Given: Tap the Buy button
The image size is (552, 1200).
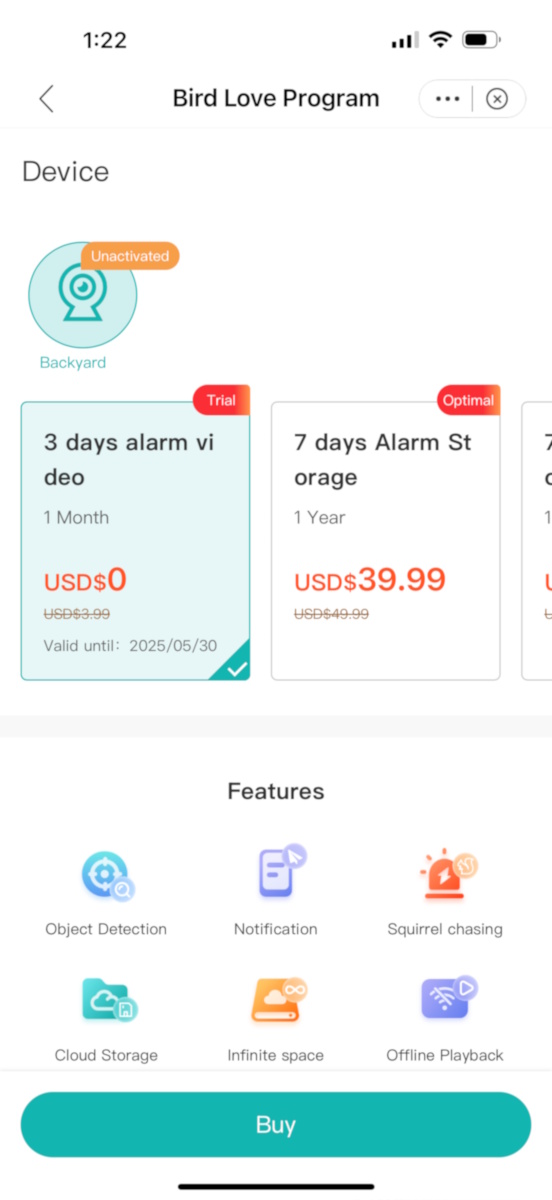Looking at the screenshot, I should (276, 1124).
